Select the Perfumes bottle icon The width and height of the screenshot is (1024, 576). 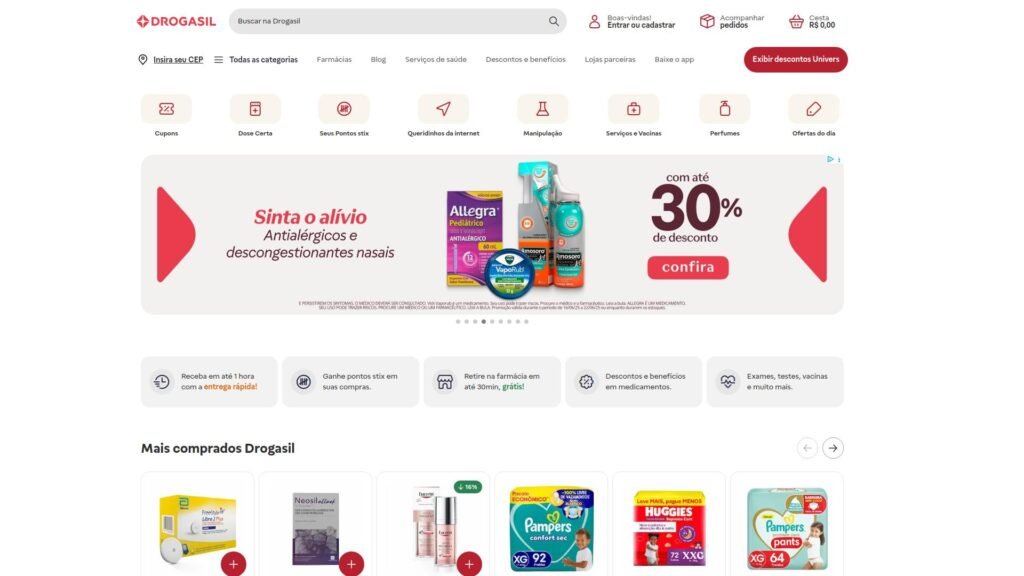tap(724, 109)
